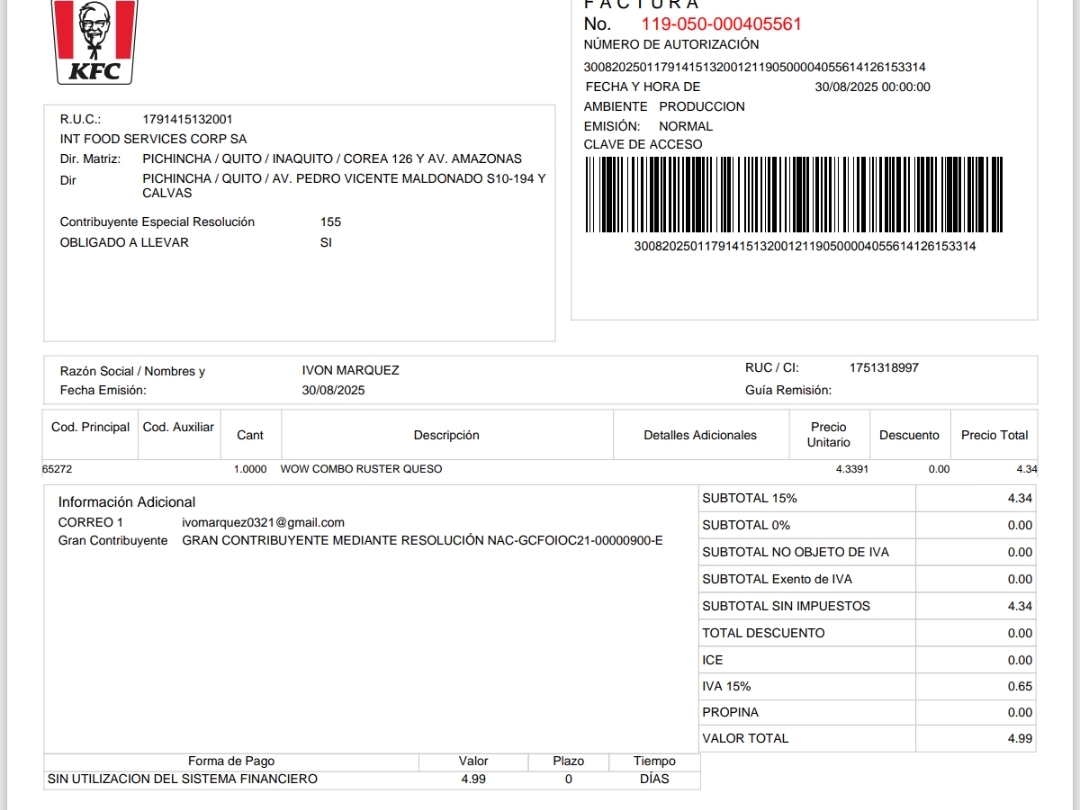Click IVA 15% amount 0.65
1080x810 pixels.
point(1019,686)
